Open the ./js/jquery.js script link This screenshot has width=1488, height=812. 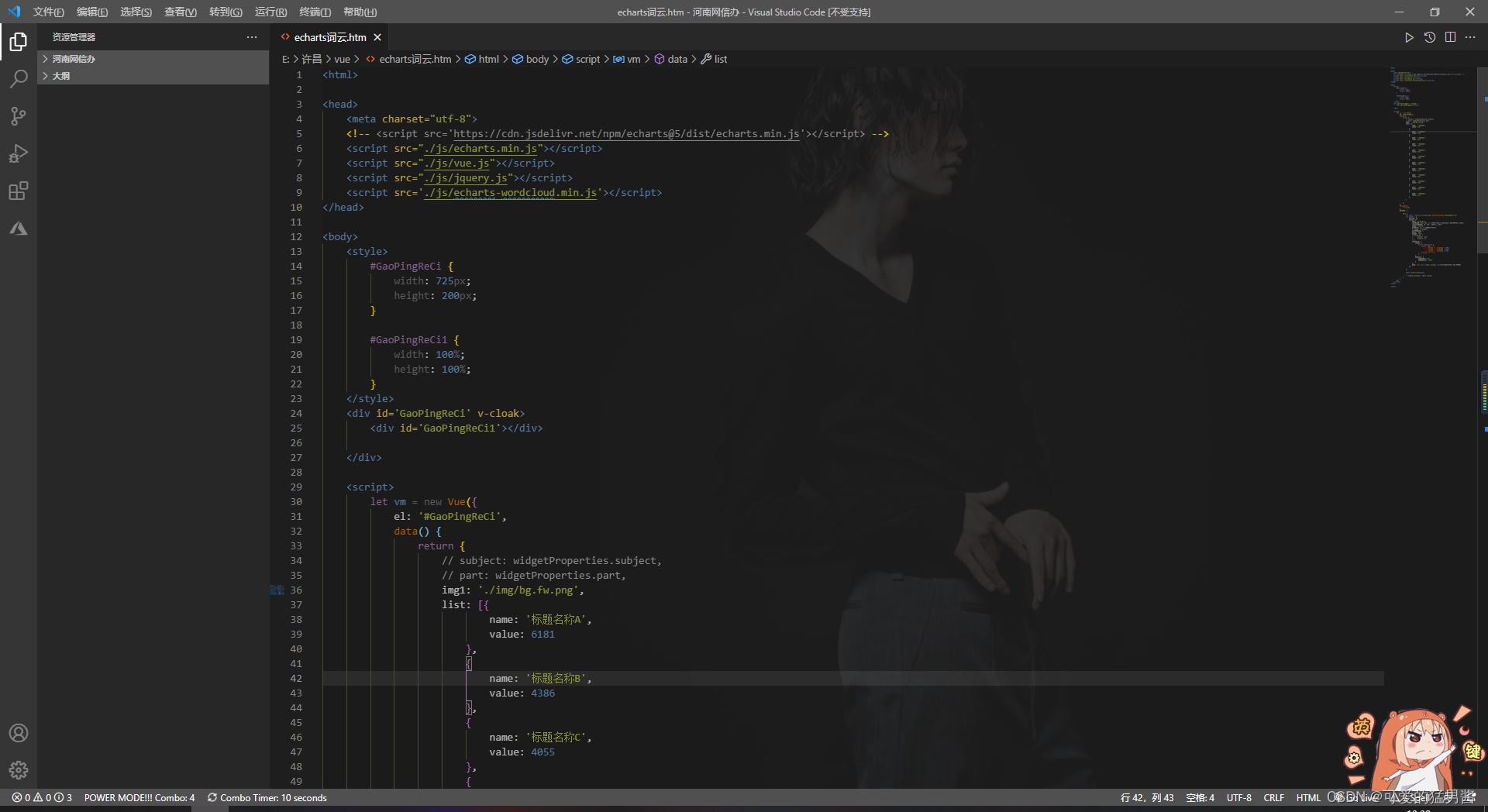point(466,177)
